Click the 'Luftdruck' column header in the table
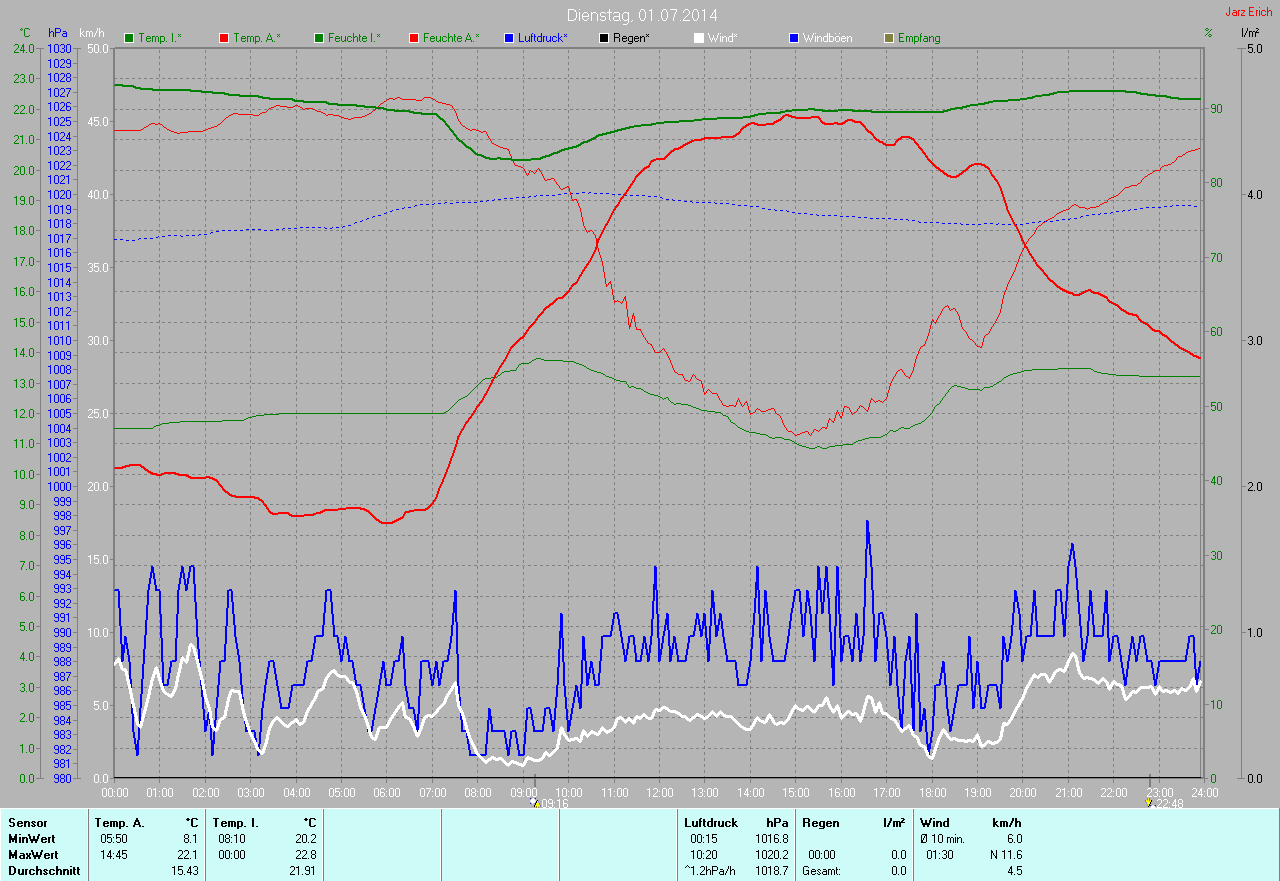Image resolution: width=1280 pixels, height=881 pixels. [x=710, y=823]
